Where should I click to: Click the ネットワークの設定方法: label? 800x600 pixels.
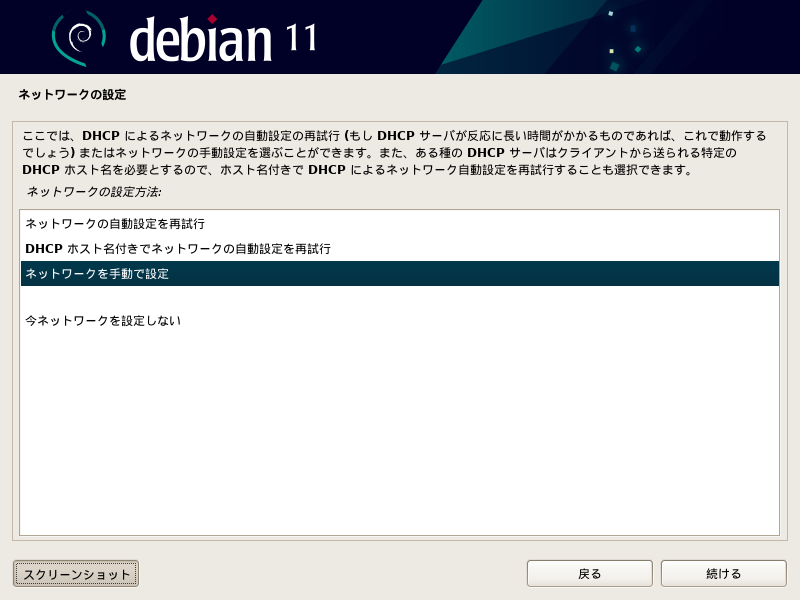pyautogui.click(x=94, y=192)
